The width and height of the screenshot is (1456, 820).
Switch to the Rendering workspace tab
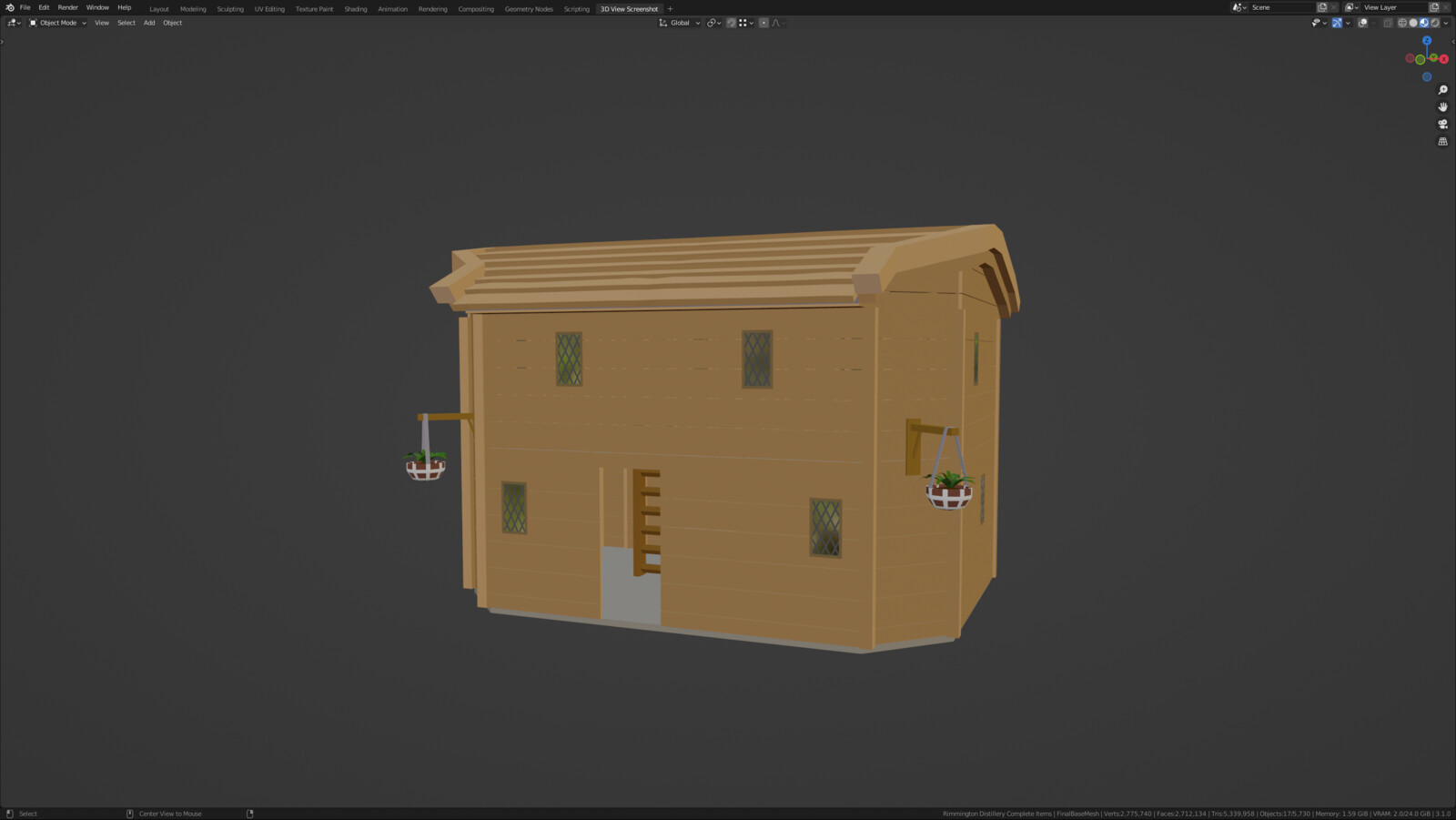(x=433, y=9)
